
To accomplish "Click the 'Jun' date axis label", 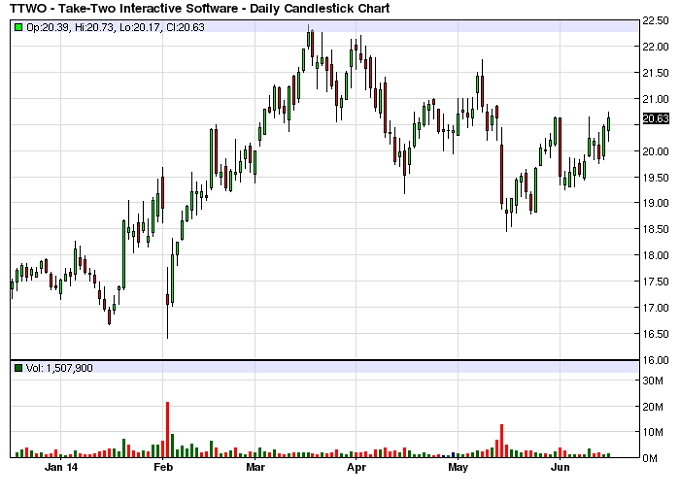I will coord(560,467).
